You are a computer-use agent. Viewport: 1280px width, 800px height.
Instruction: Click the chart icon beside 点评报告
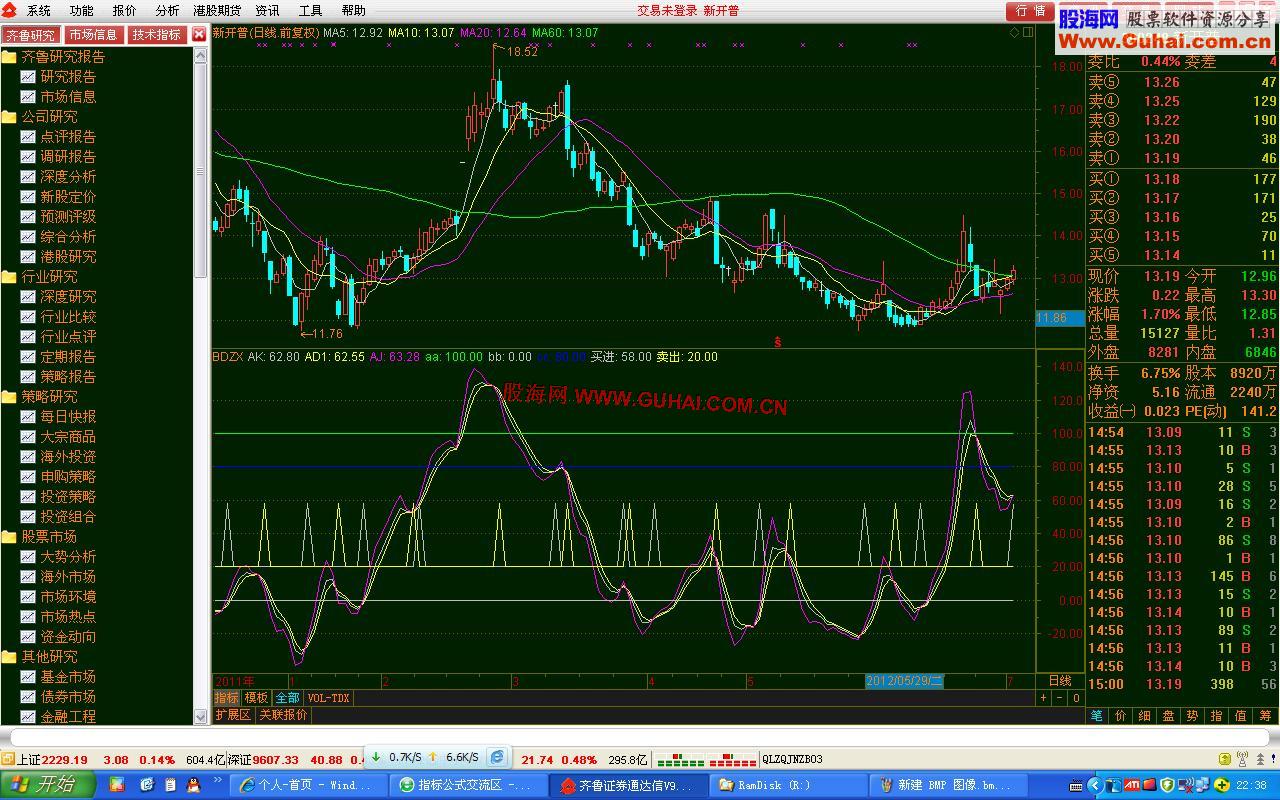(x=28, y=137)
